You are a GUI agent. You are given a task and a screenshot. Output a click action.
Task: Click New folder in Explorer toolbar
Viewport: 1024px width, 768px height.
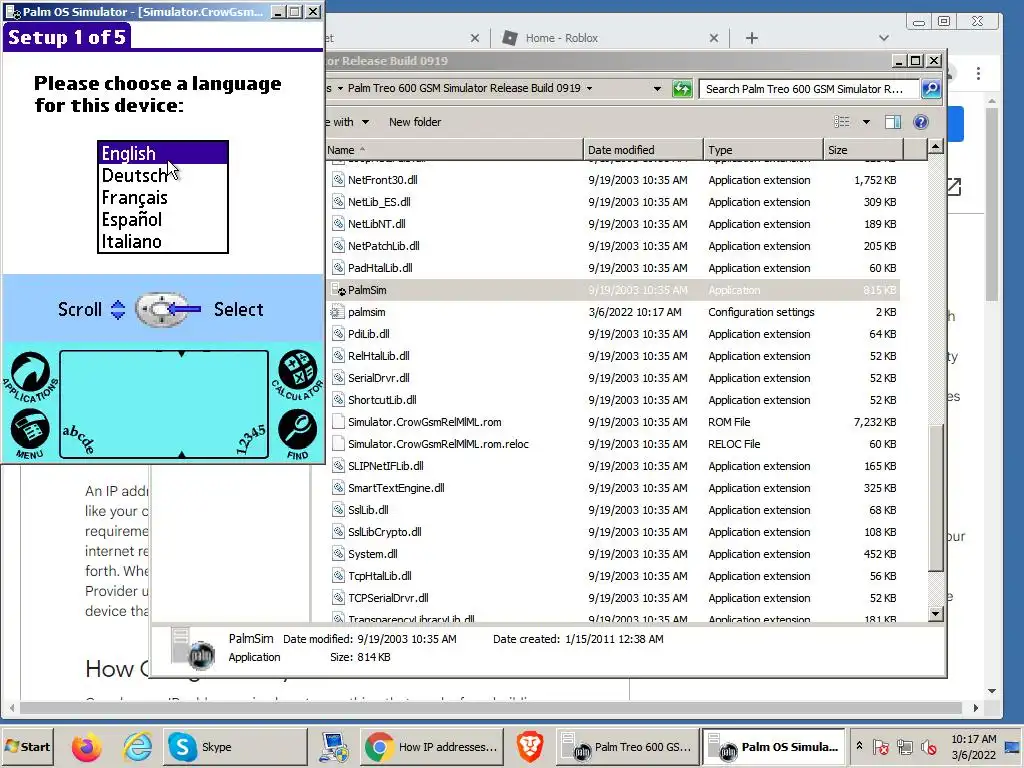click(415, 122)
